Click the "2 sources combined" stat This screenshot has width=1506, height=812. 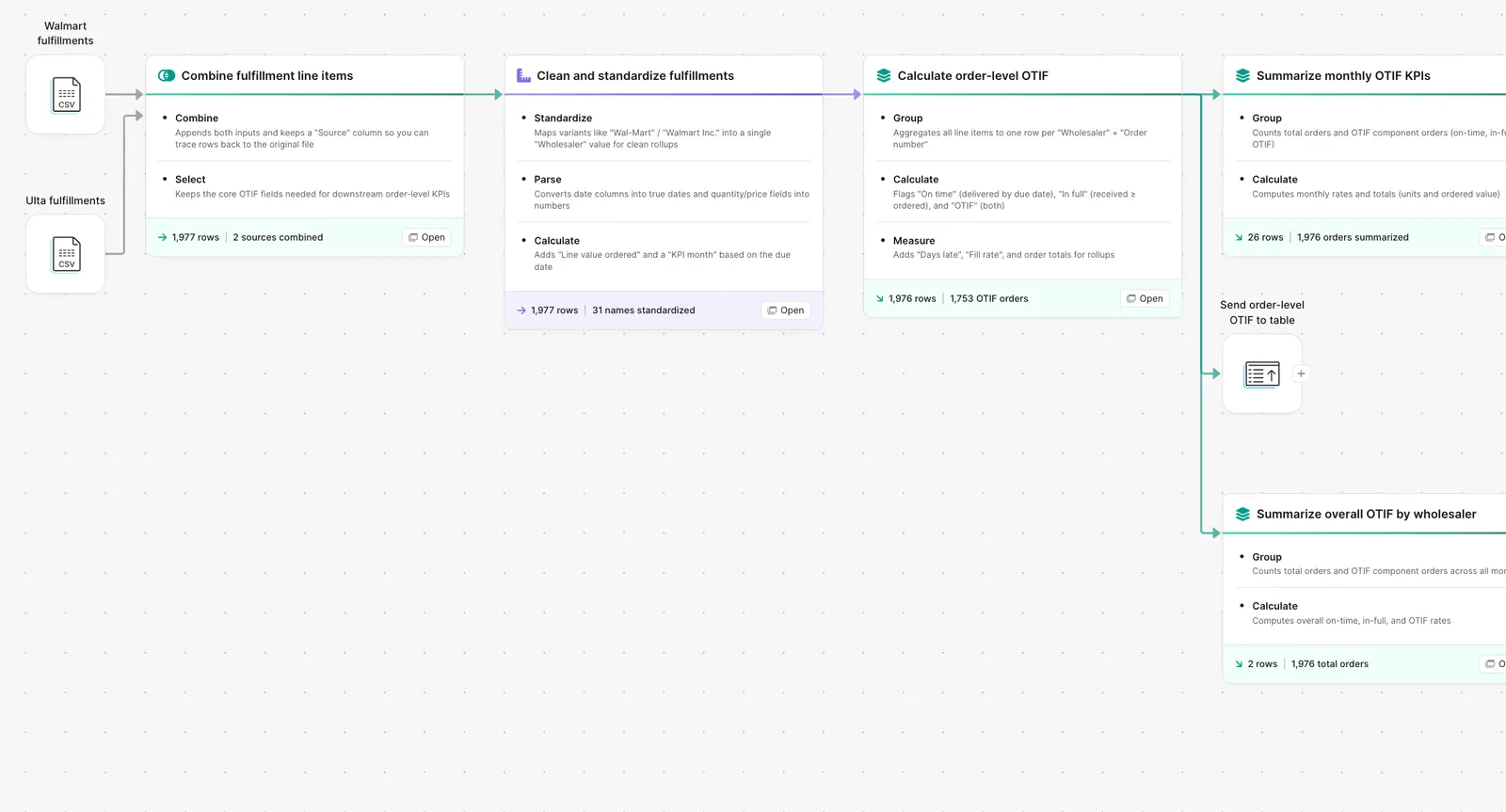click(278, 237)
